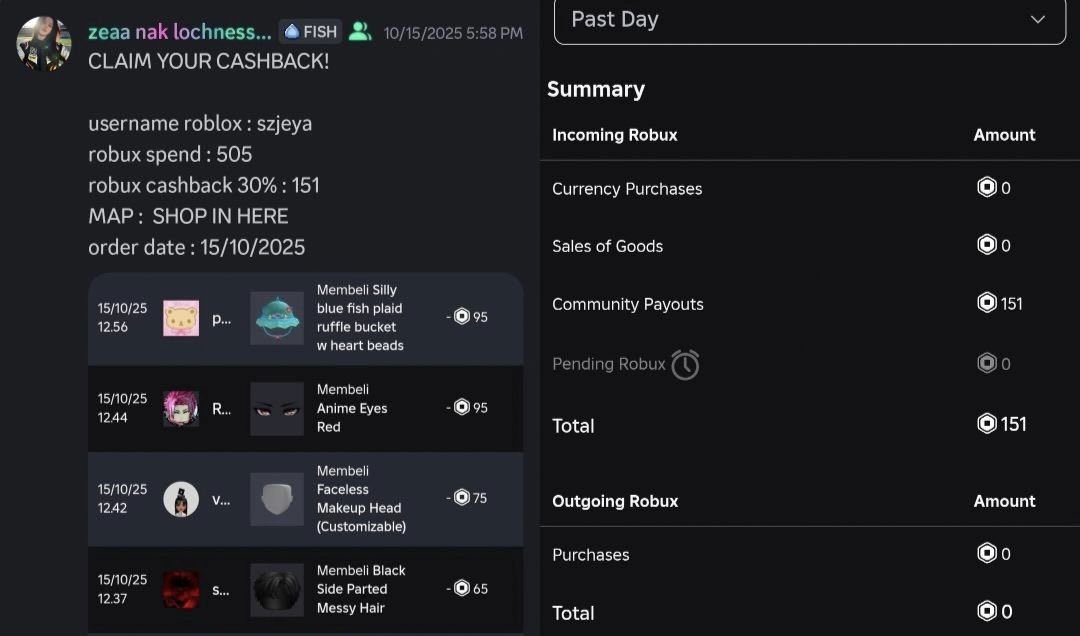Viewport: 1080px width, 636px height.
Task: Open the pink-haired seller avatar thumbnail
Action: [181, 409]
